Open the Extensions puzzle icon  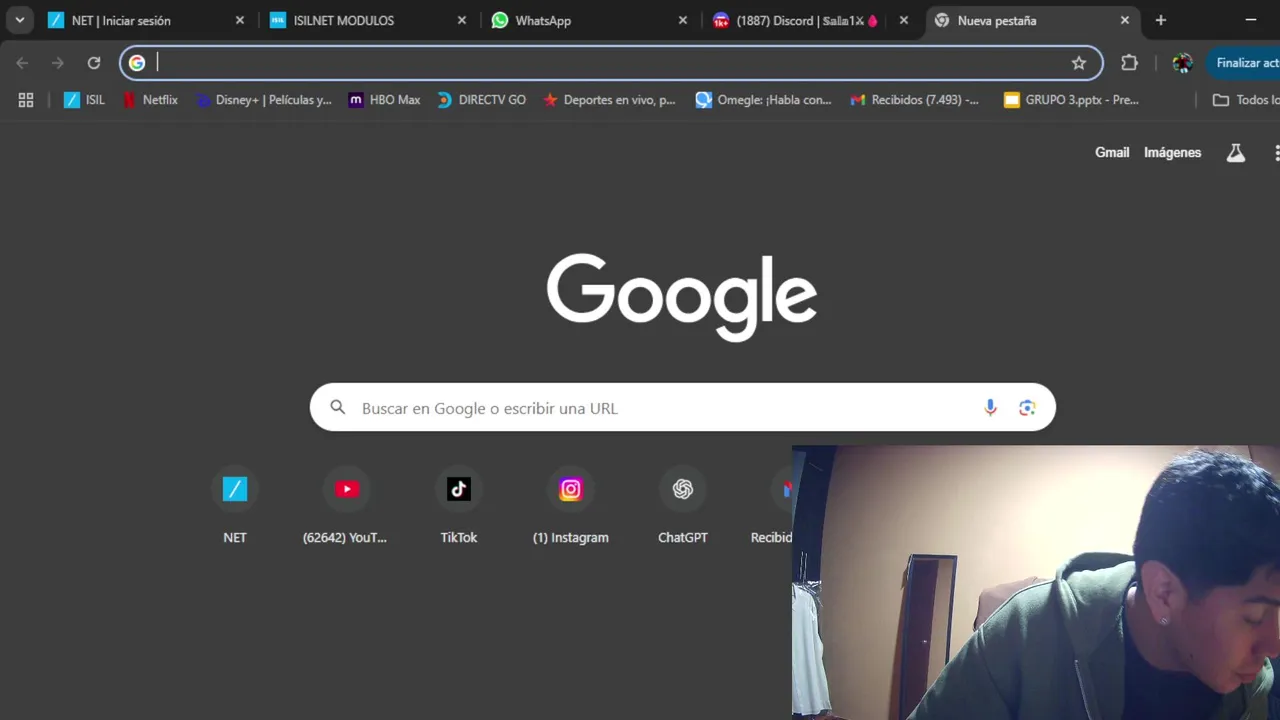tap(1129, 63)
